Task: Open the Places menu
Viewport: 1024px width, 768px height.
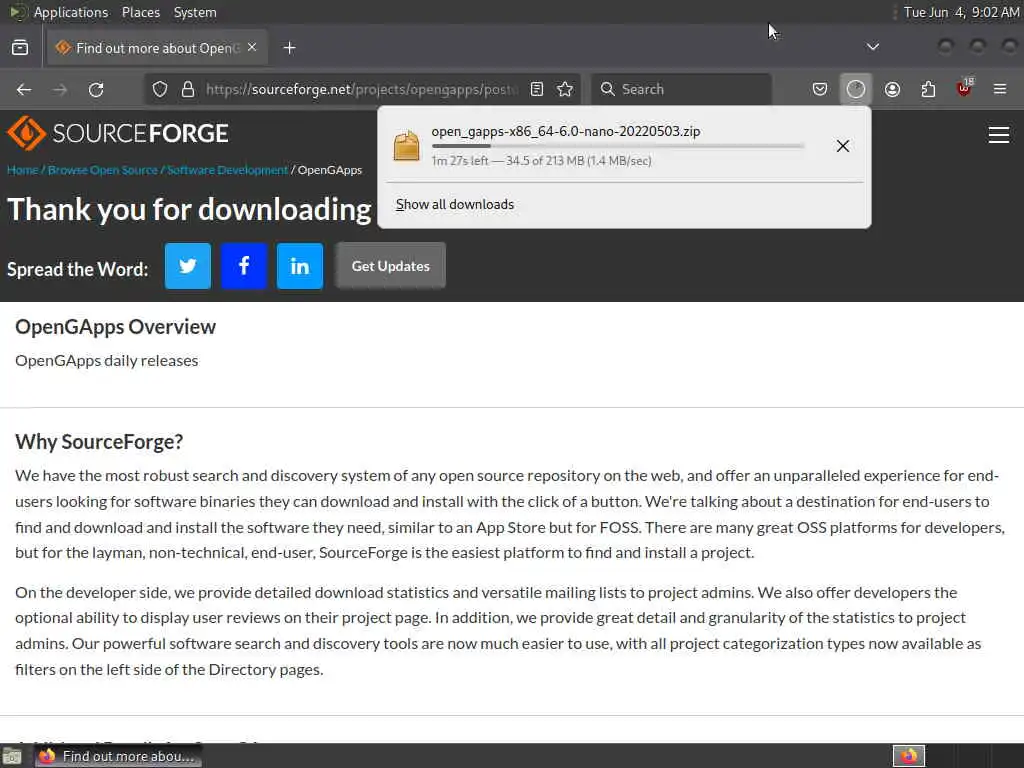Action: coord(140,12)
